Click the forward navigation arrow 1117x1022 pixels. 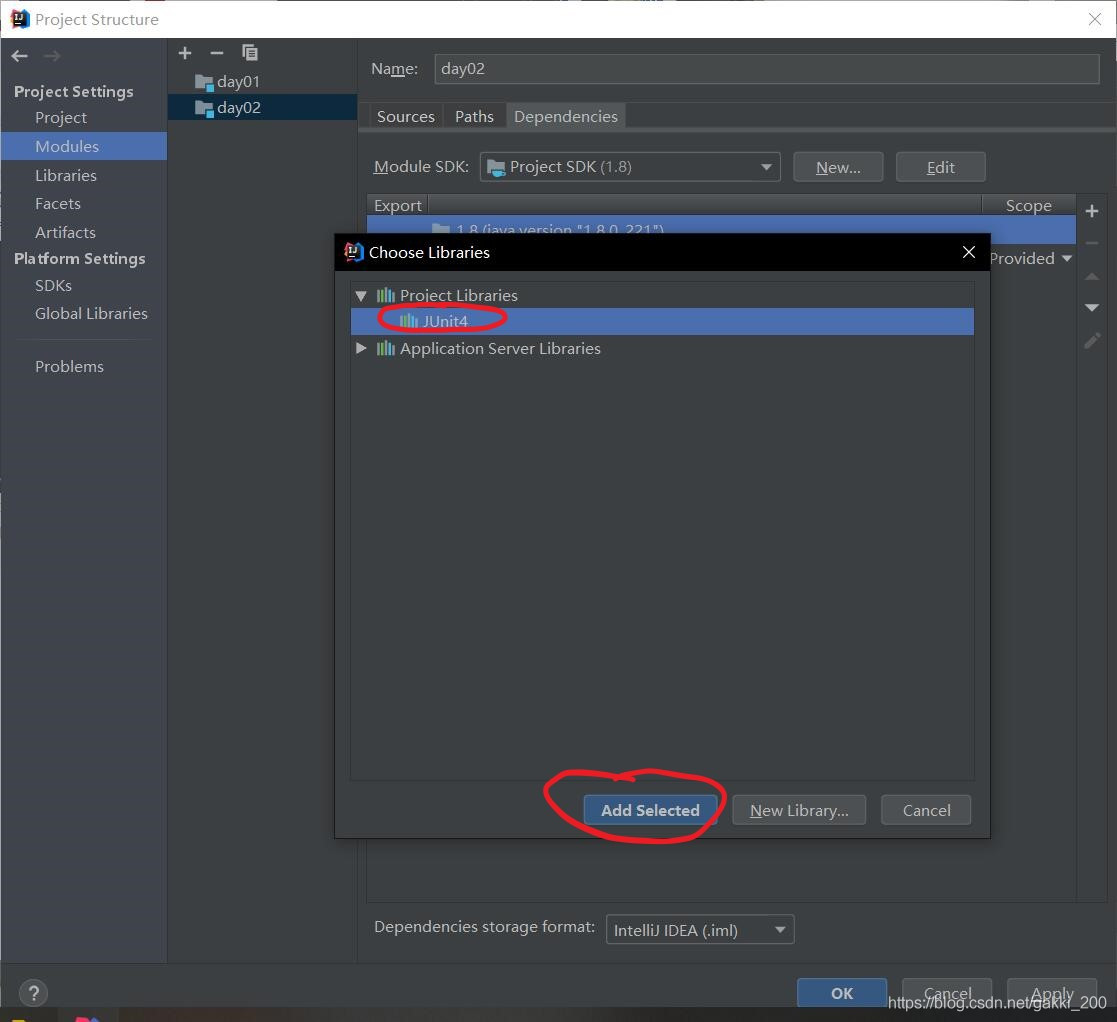pos(52,56)
